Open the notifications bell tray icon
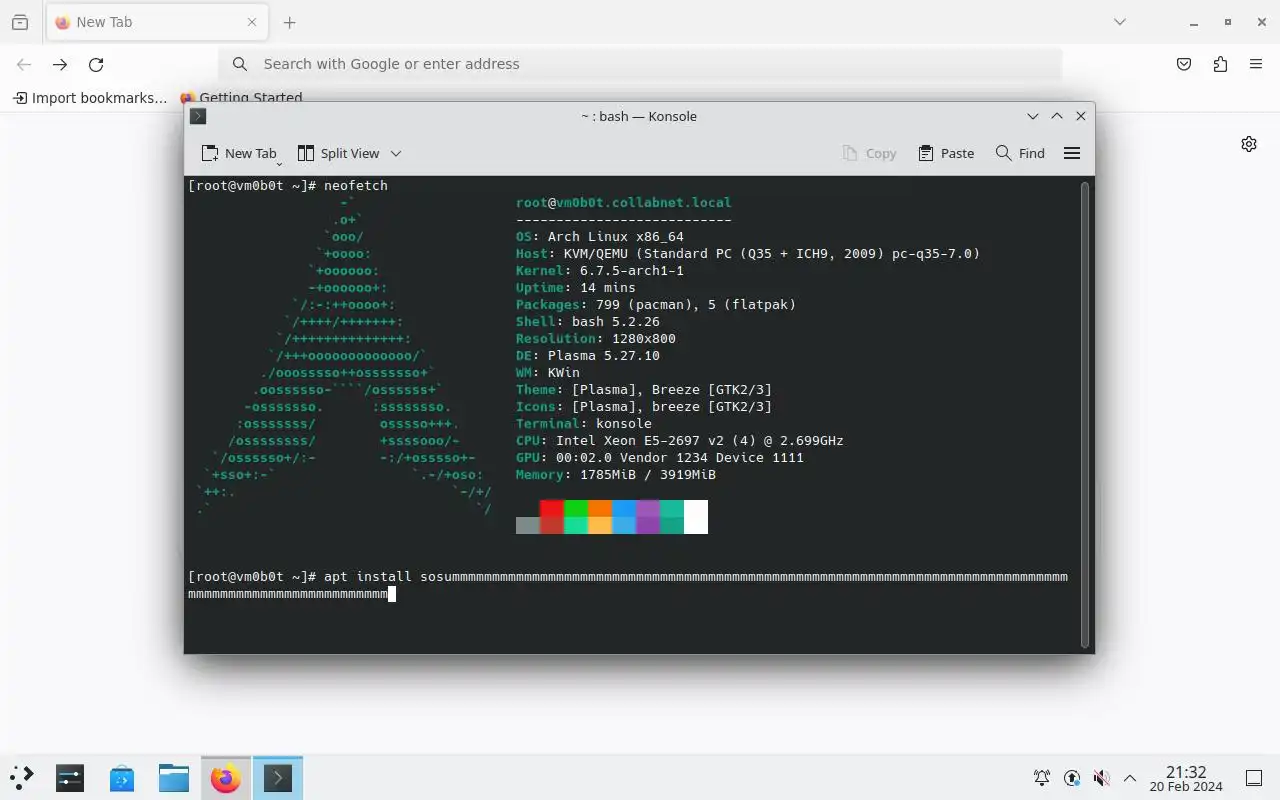Screen dimensions: 1280x800 pyautogui.click(x=1042, y=778)
